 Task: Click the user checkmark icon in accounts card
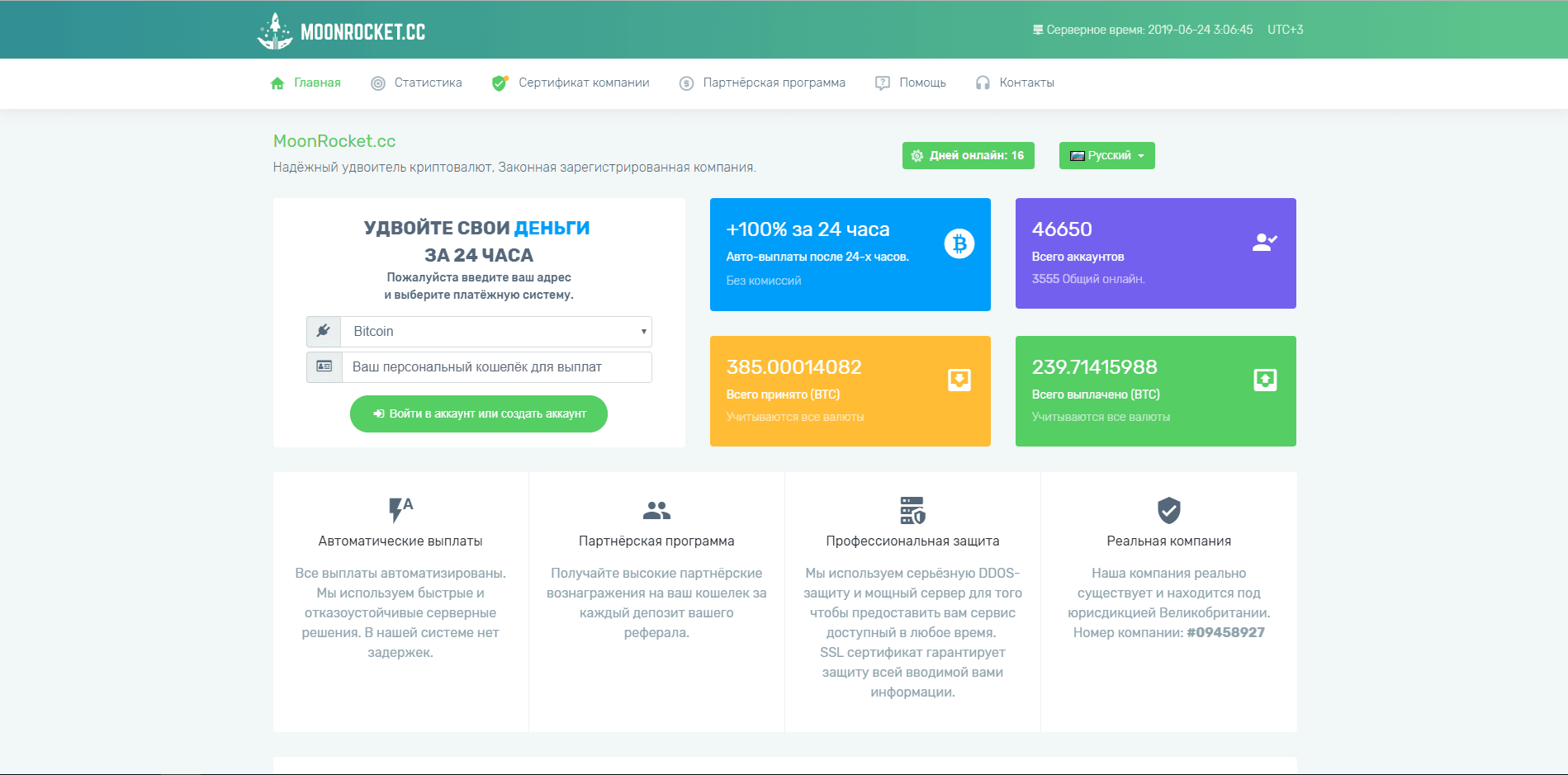pyautogui.click(x=1264, y=243)
